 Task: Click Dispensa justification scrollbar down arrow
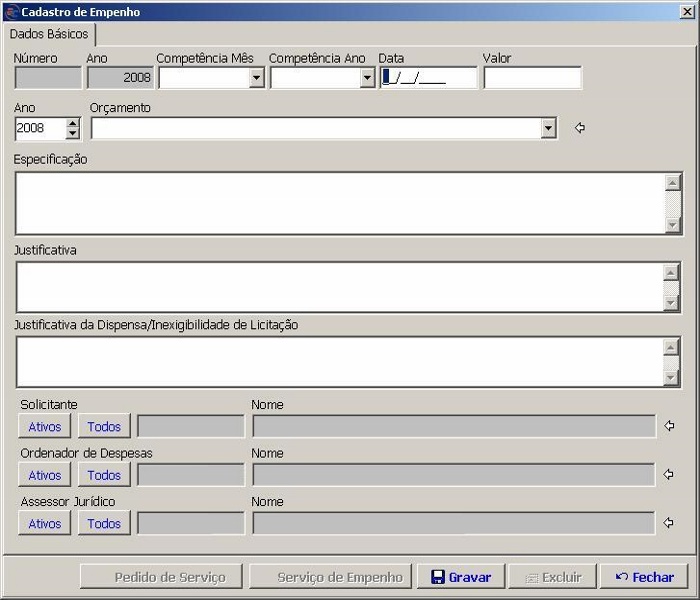[x=671, y=378]
